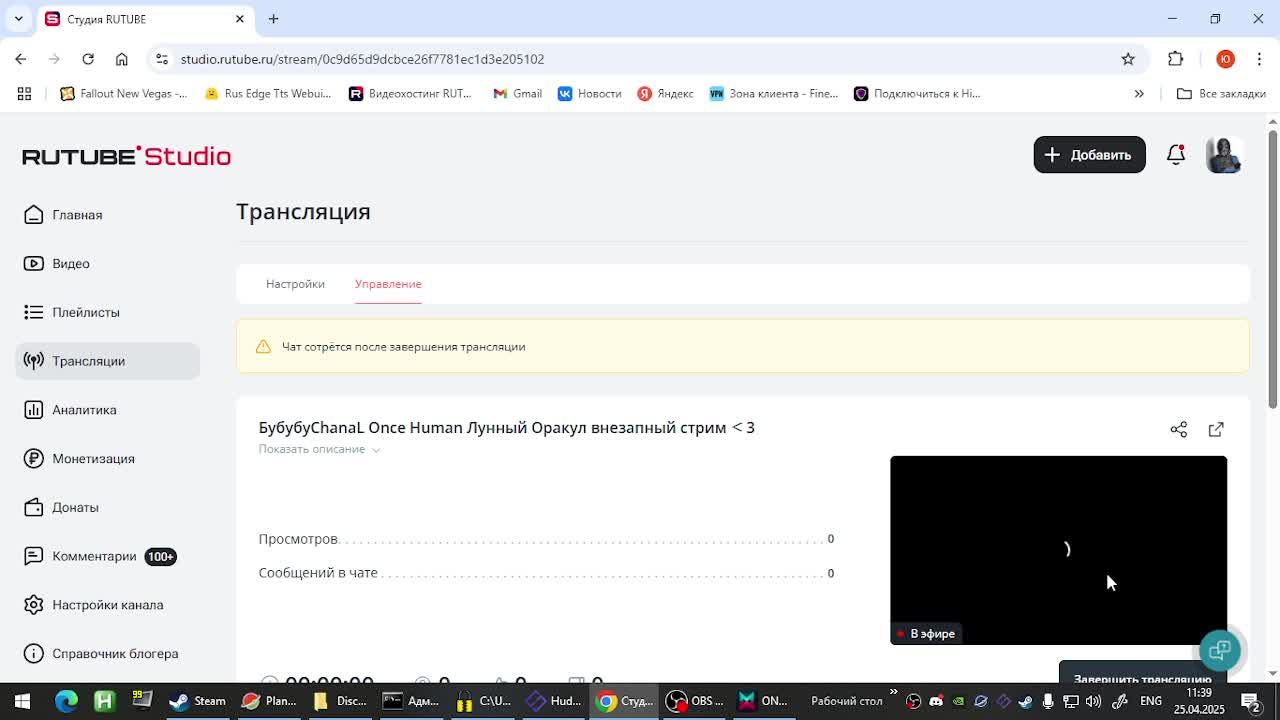Bookmark this page with the star icon

pyautogui.click(x=1128, y=59)
